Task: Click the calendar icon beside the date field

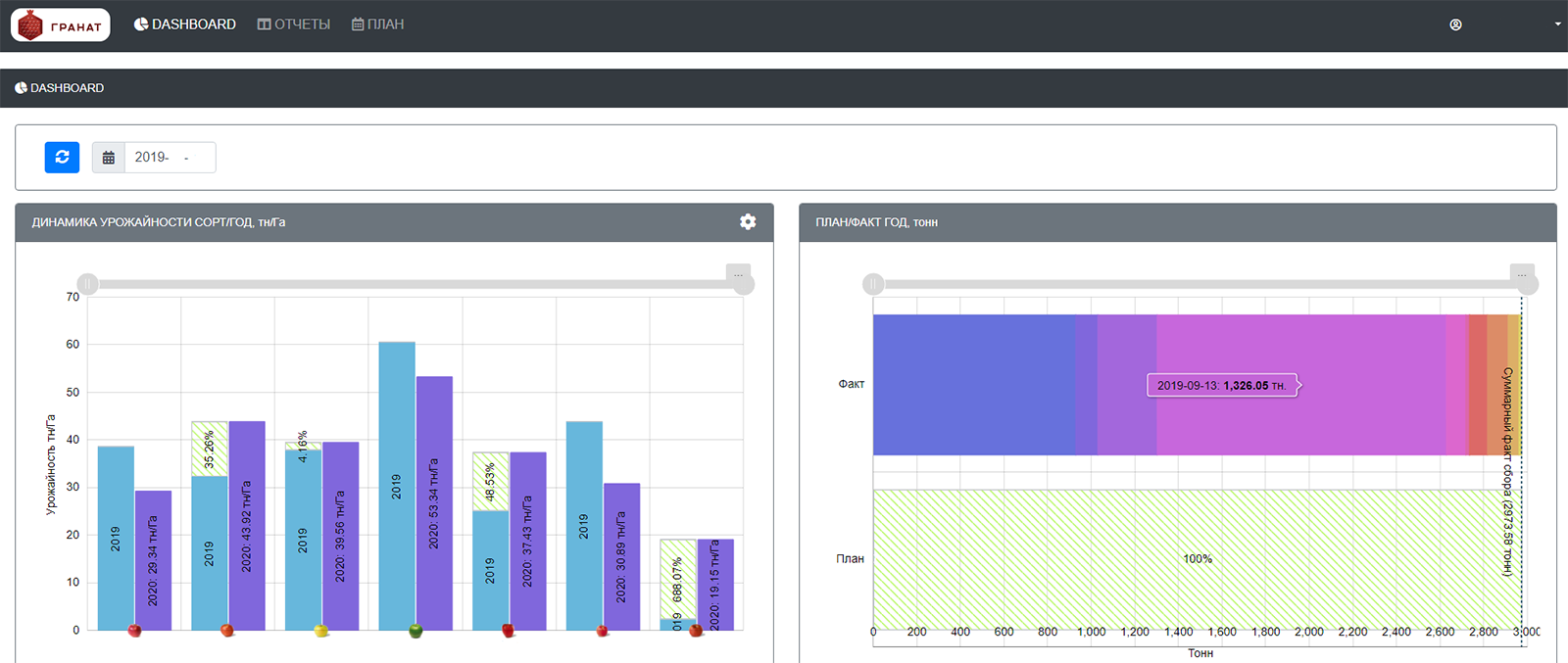Action: click(109, 158)
